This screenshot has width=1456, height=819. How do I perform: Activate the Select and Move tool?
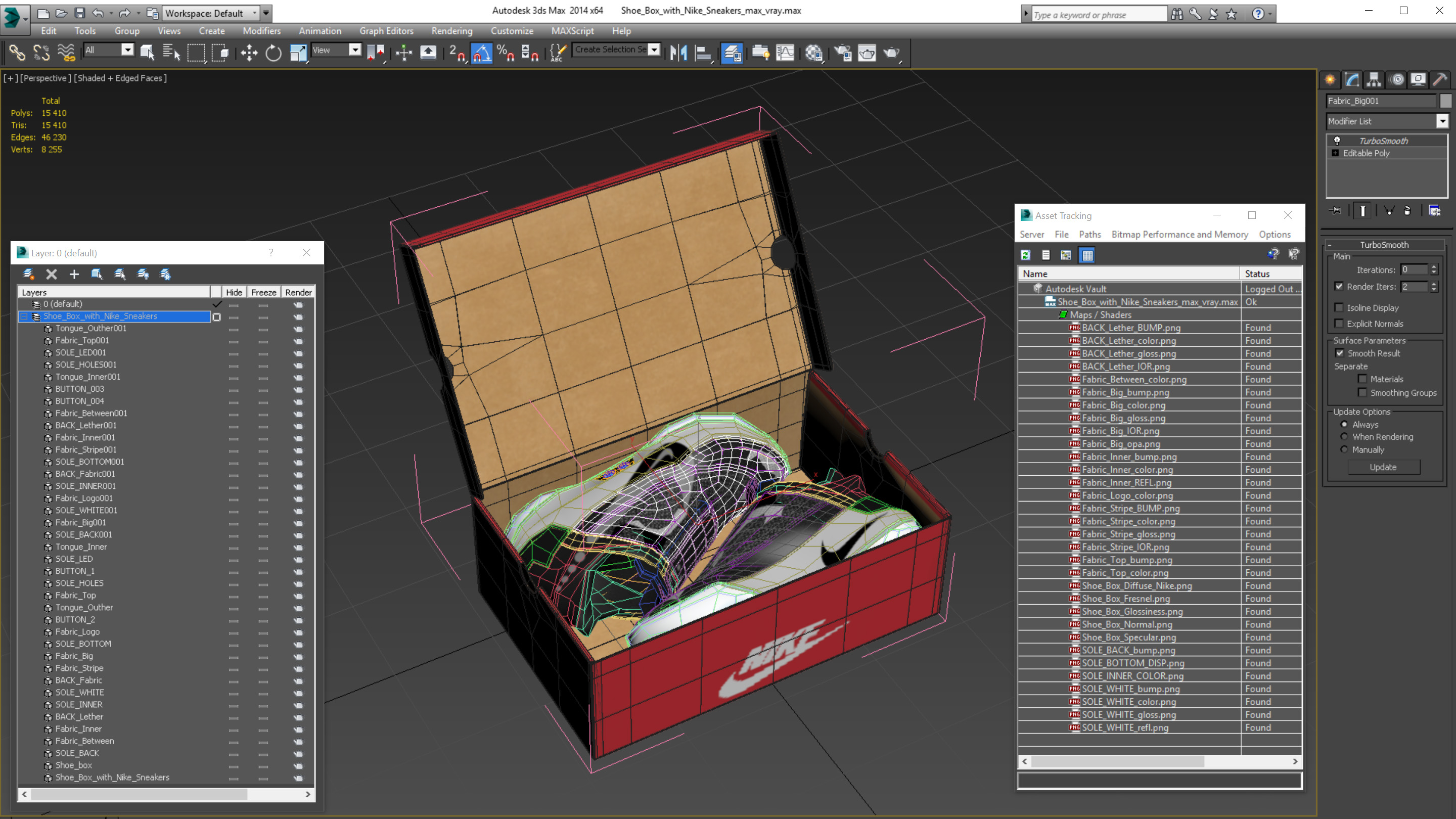(x=249, y=53)
